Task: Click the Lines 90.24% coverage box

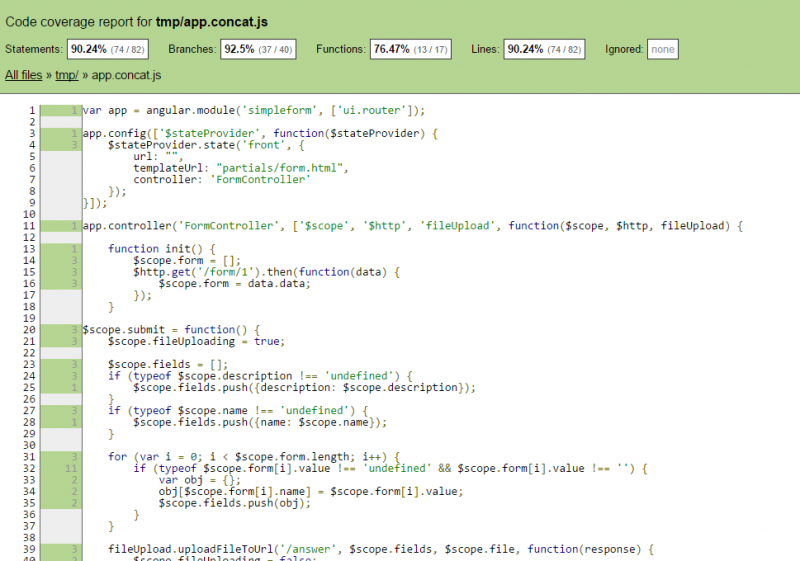Action: (541, 49)
